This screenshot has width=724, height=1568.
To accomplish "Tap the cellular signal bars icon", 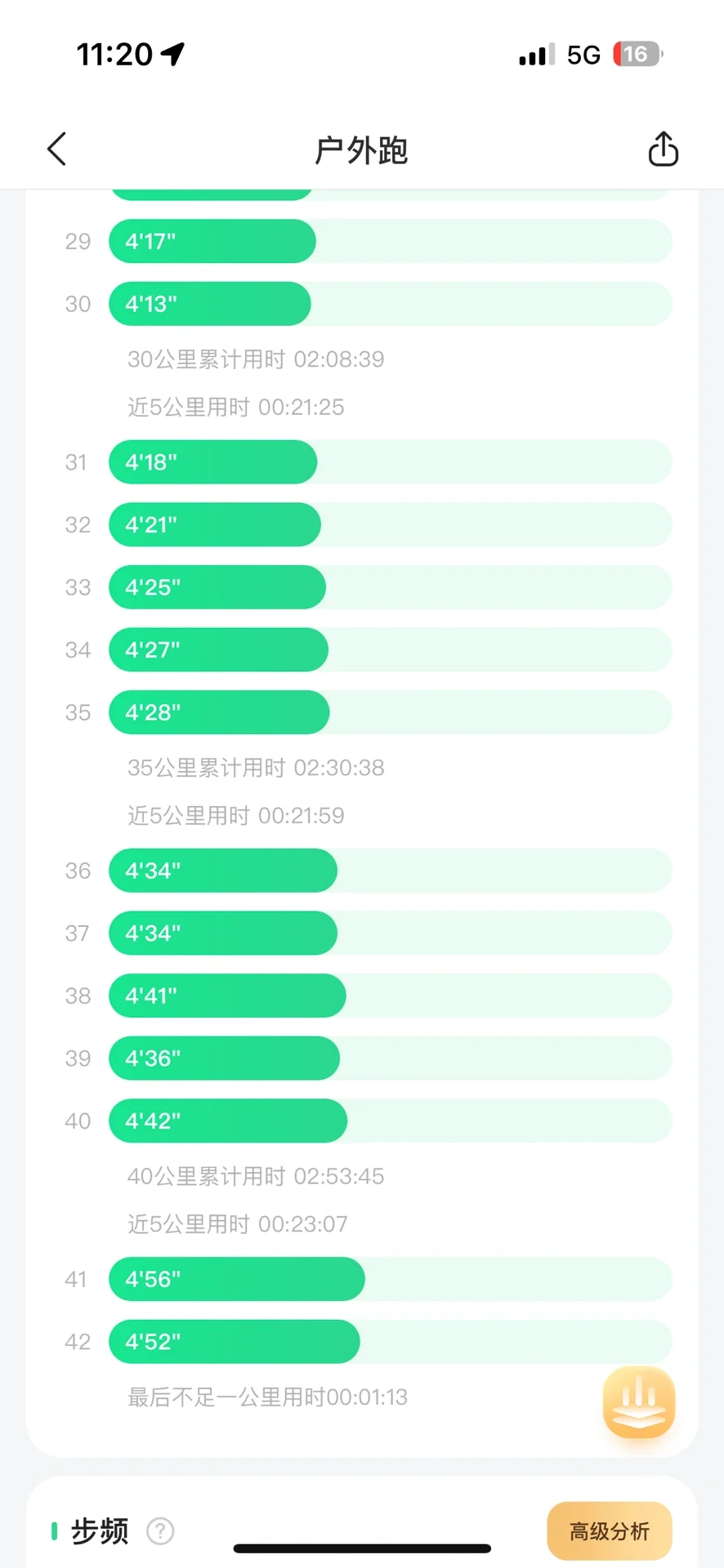I will (537, 55).
